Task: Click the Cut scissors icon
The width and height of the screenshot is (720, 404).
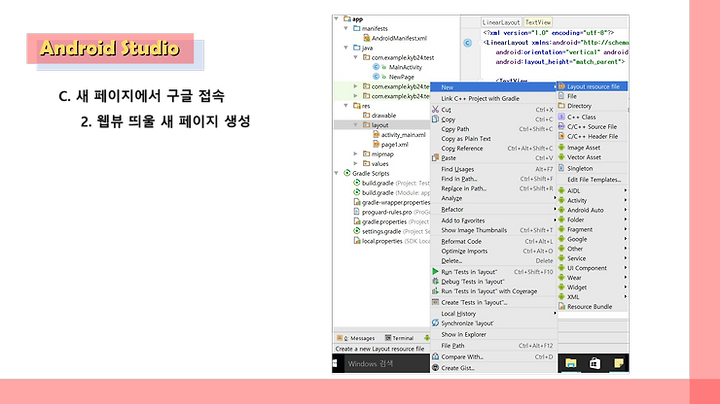Action: 435,109
